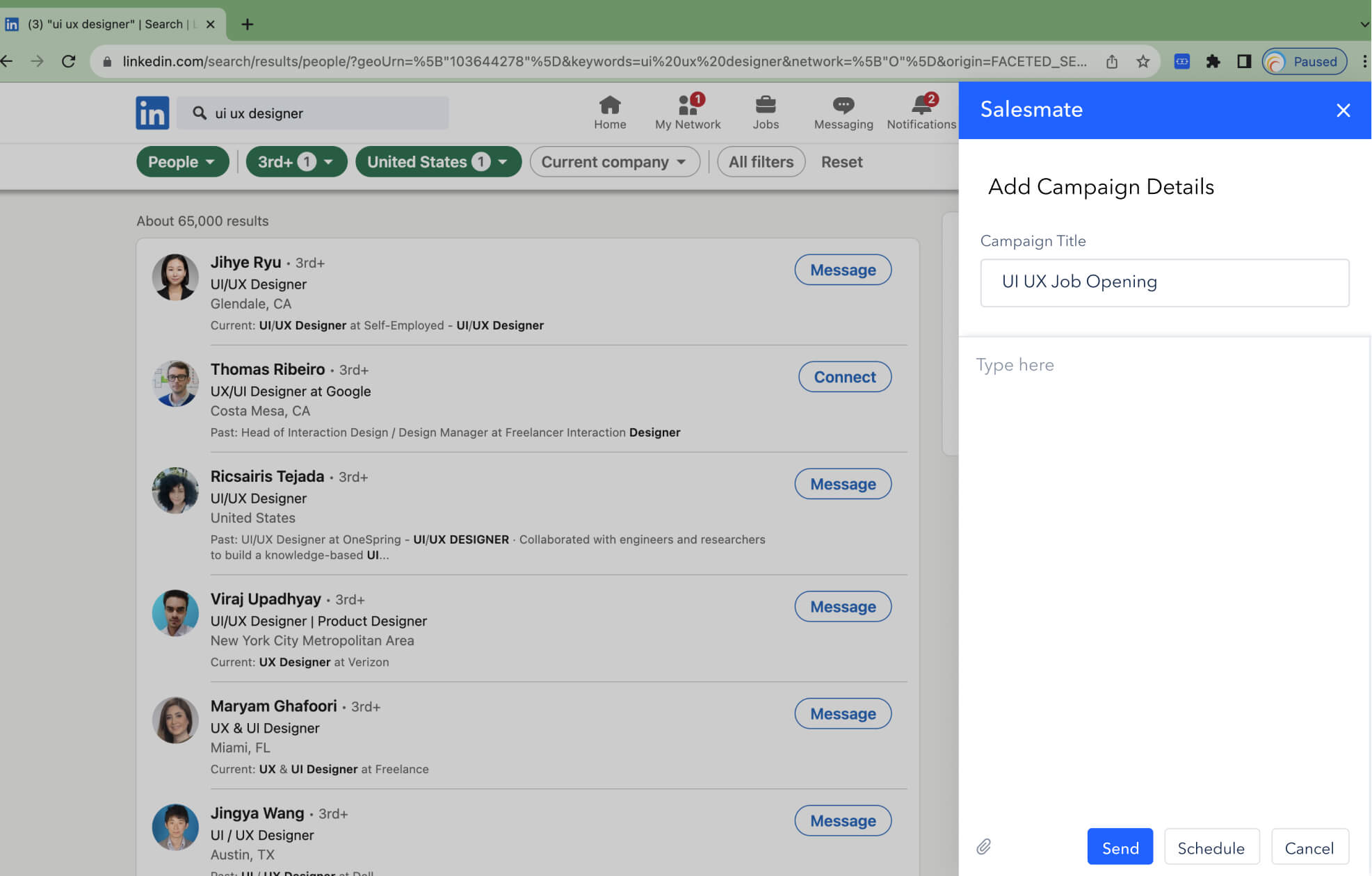Go to Jobs briefcase icon
This screenshot has width=1372, height=876.
click(766, 113)
